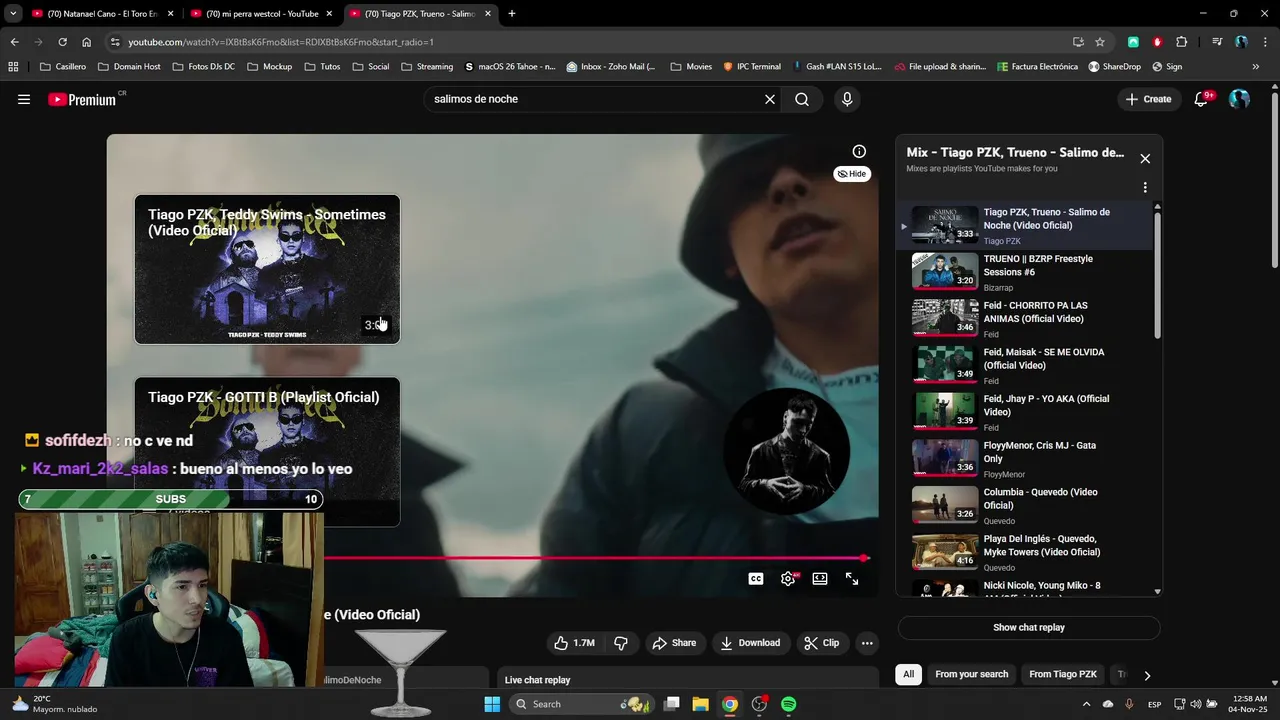1280x720 pixels.
Task: Play Playa Del Inglés by Quevedo
Action: coord(1027,552)
